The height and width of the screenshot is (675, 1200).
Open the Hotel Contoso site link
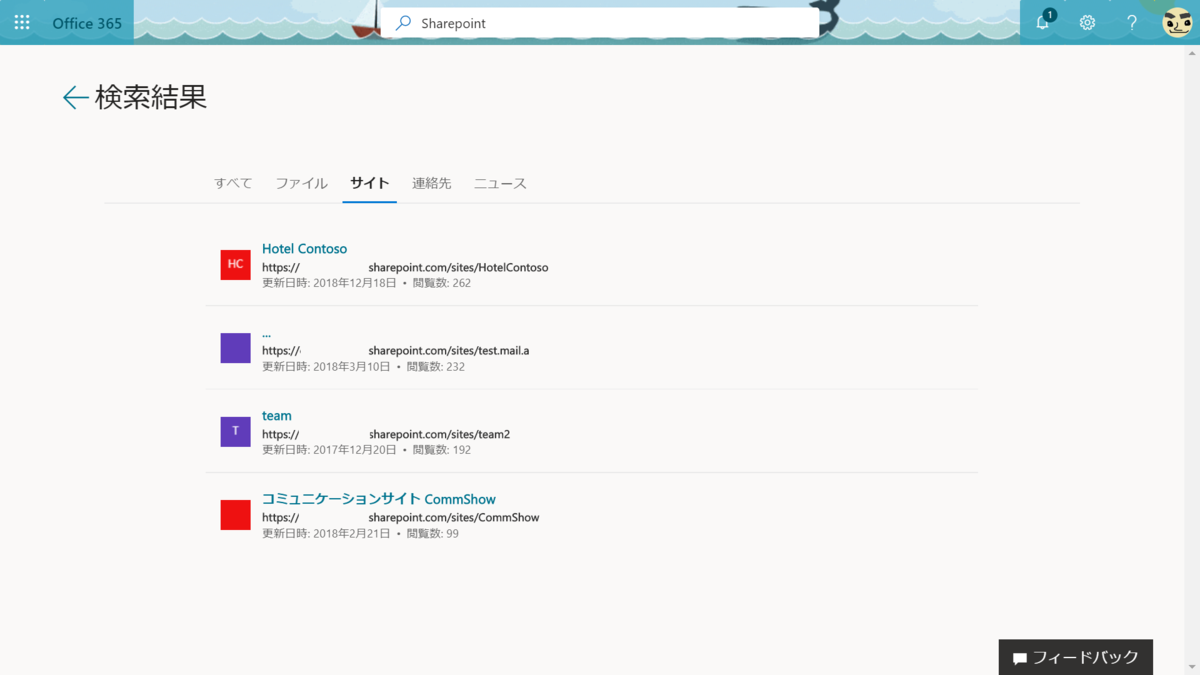click(x=304, y=249)
